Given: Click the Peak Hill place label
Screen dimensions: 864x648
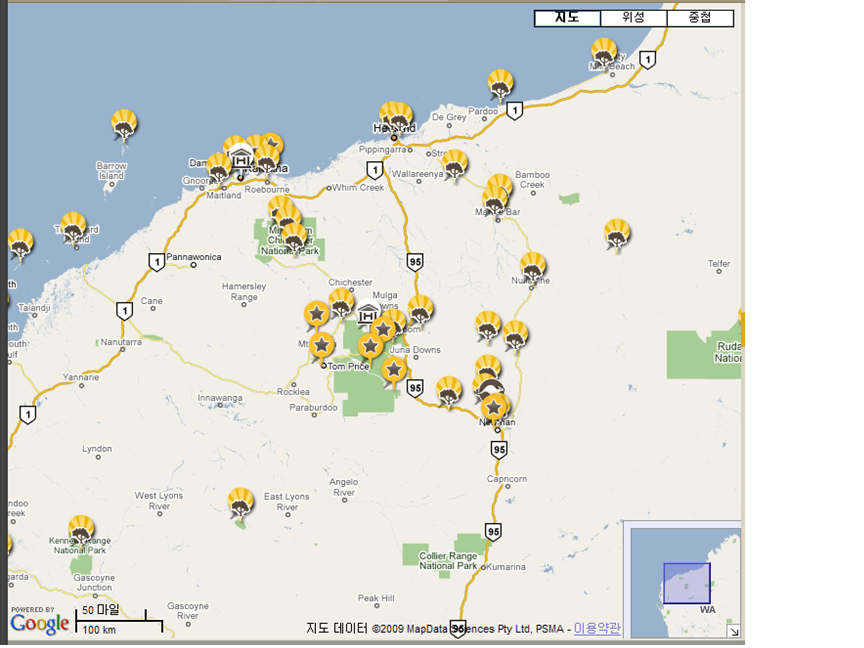Looking at the screenshot, I should pos(376,598).
